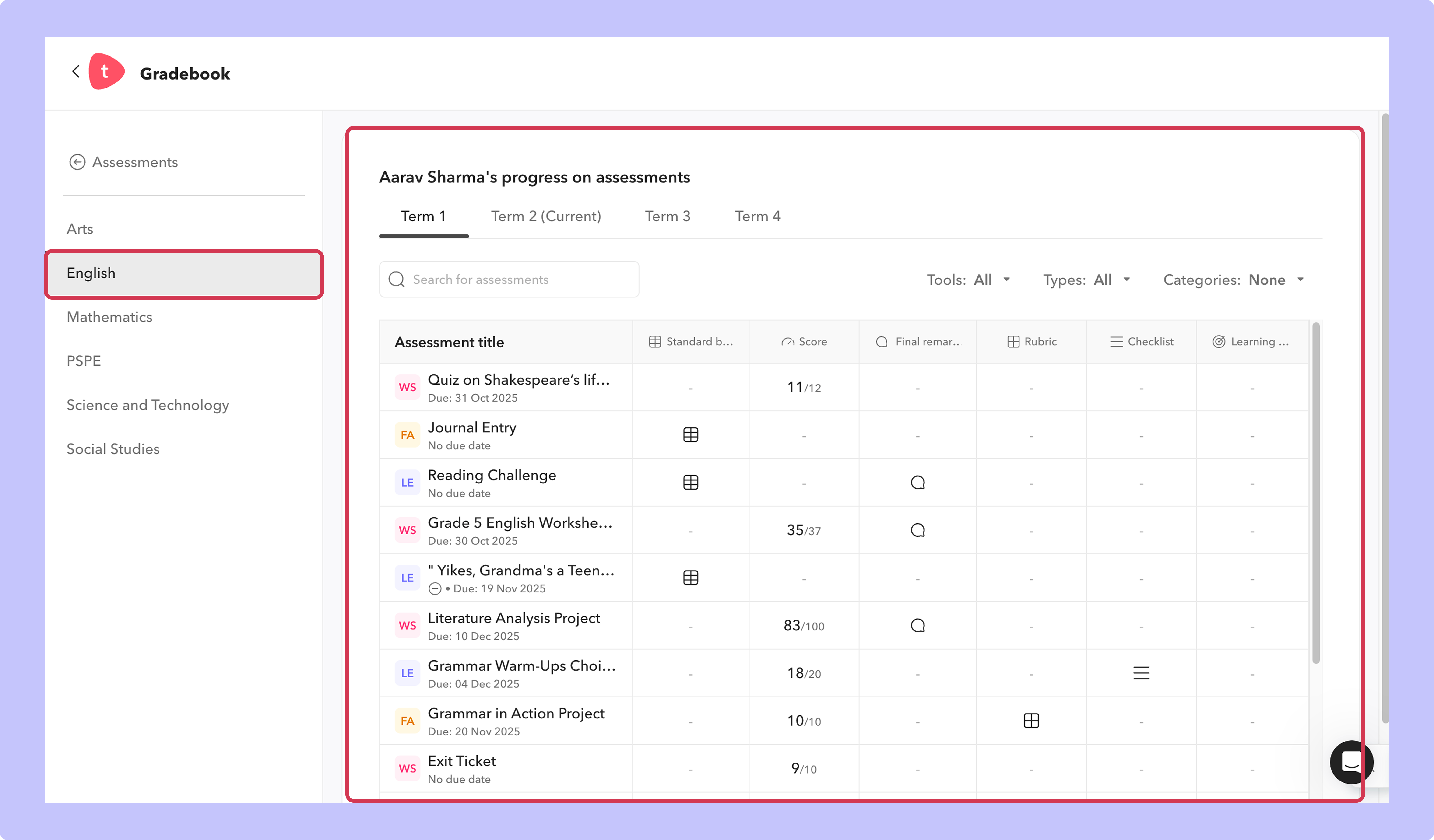Open Grammar Warm-Ups Choice assessment
Viewport: 1434px width, 840px height.
tap(522, 666)
